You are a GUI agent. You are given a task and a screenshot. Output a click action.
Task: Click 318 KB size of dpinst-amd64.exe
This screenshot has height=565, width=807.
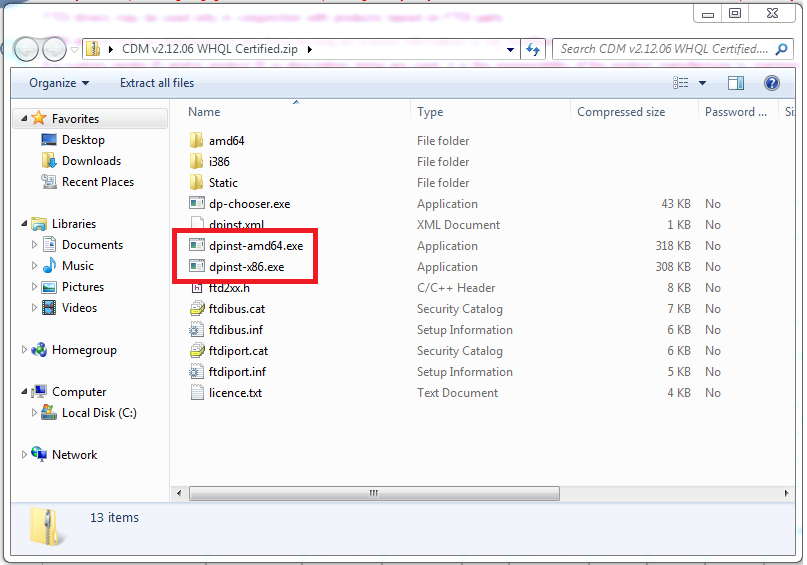click(673, 245)
